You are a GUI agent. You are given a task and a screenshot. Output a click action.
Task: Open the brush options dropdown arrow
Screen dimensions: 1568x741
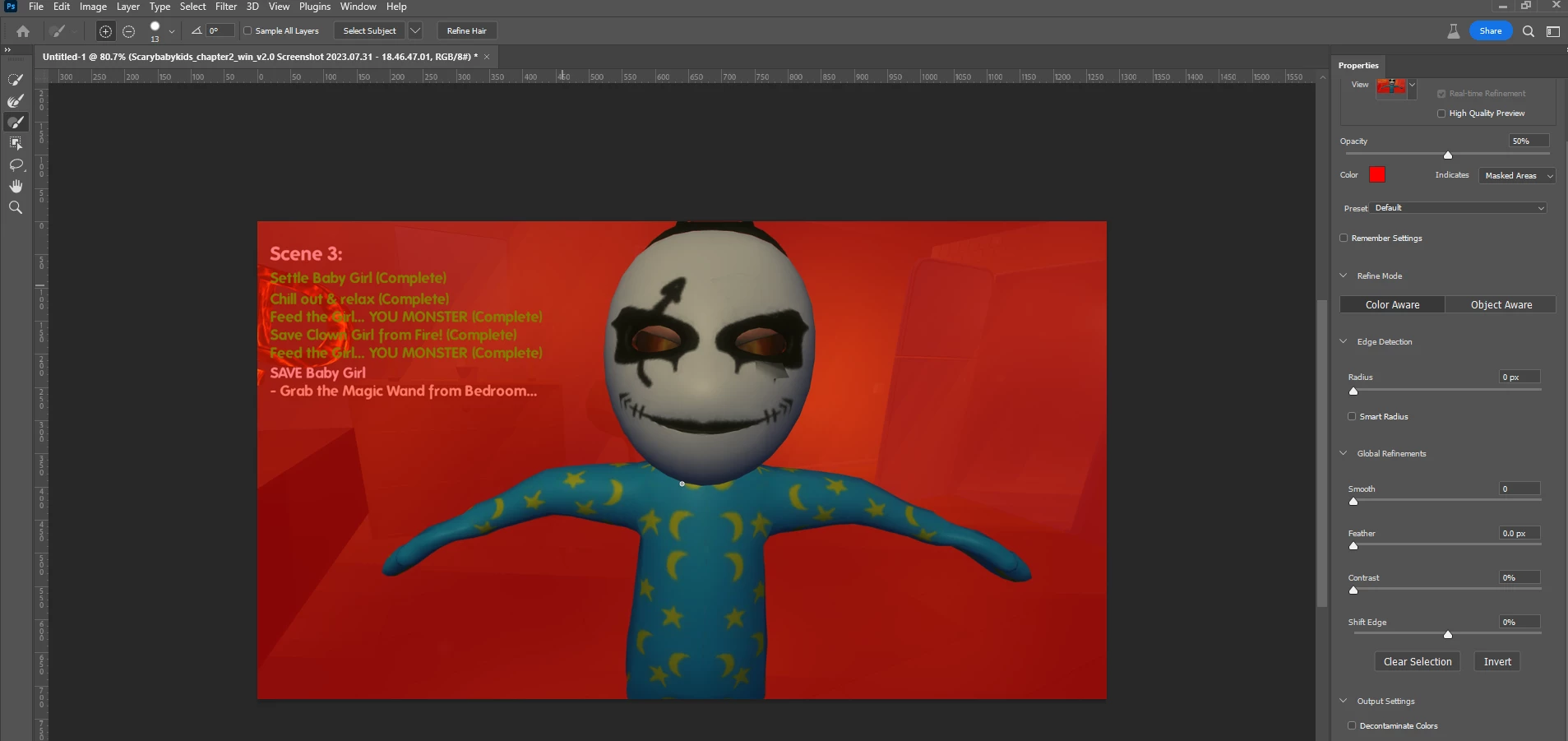[171, 31]
